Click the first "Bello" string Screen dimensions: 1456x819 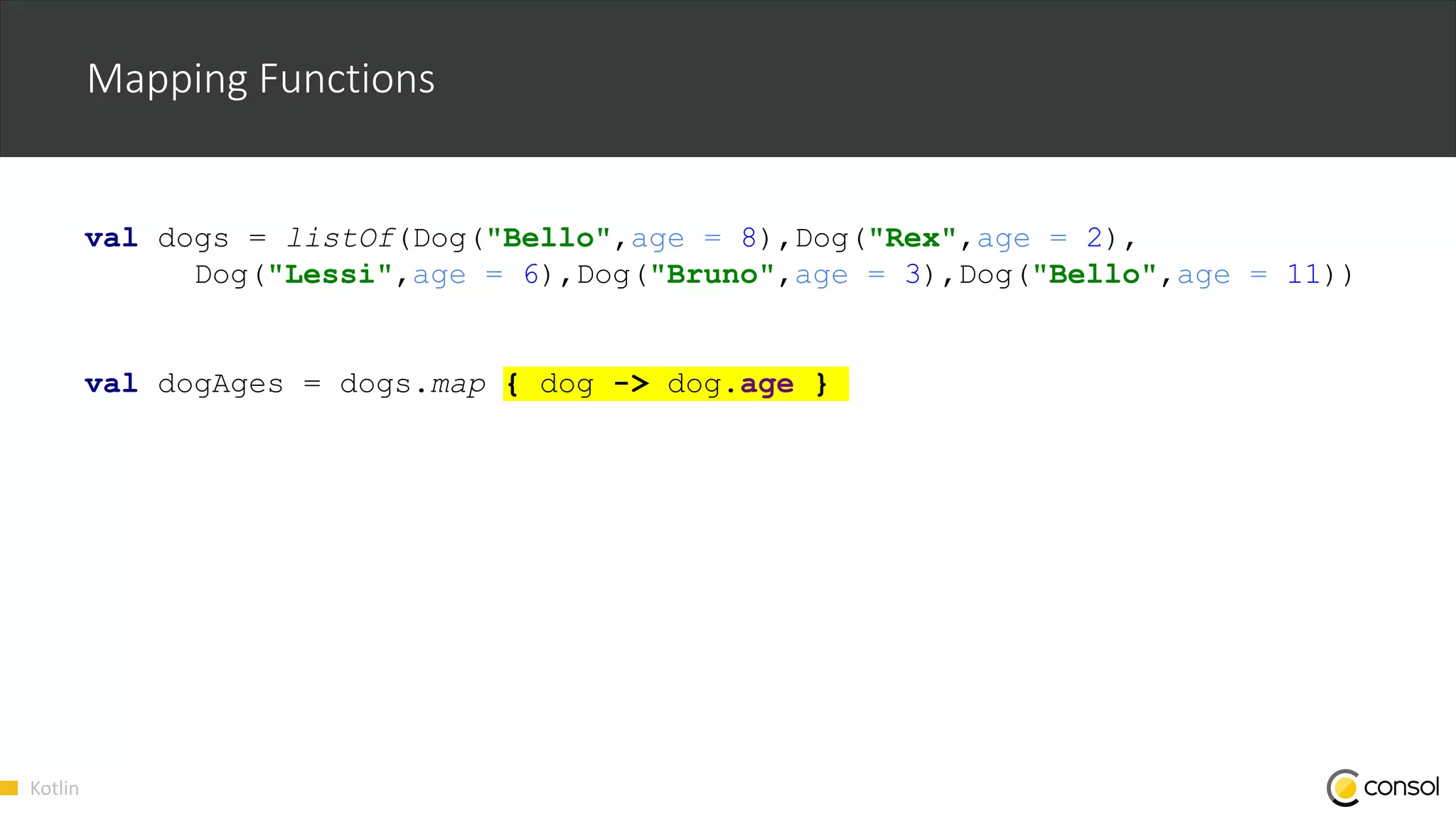549,238
